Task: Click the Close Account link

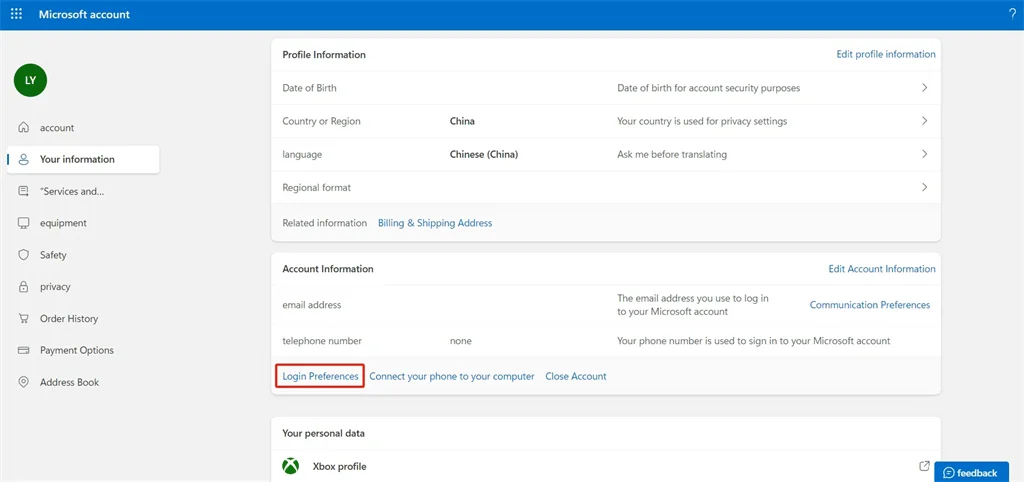Action: [x=576, y=376]
